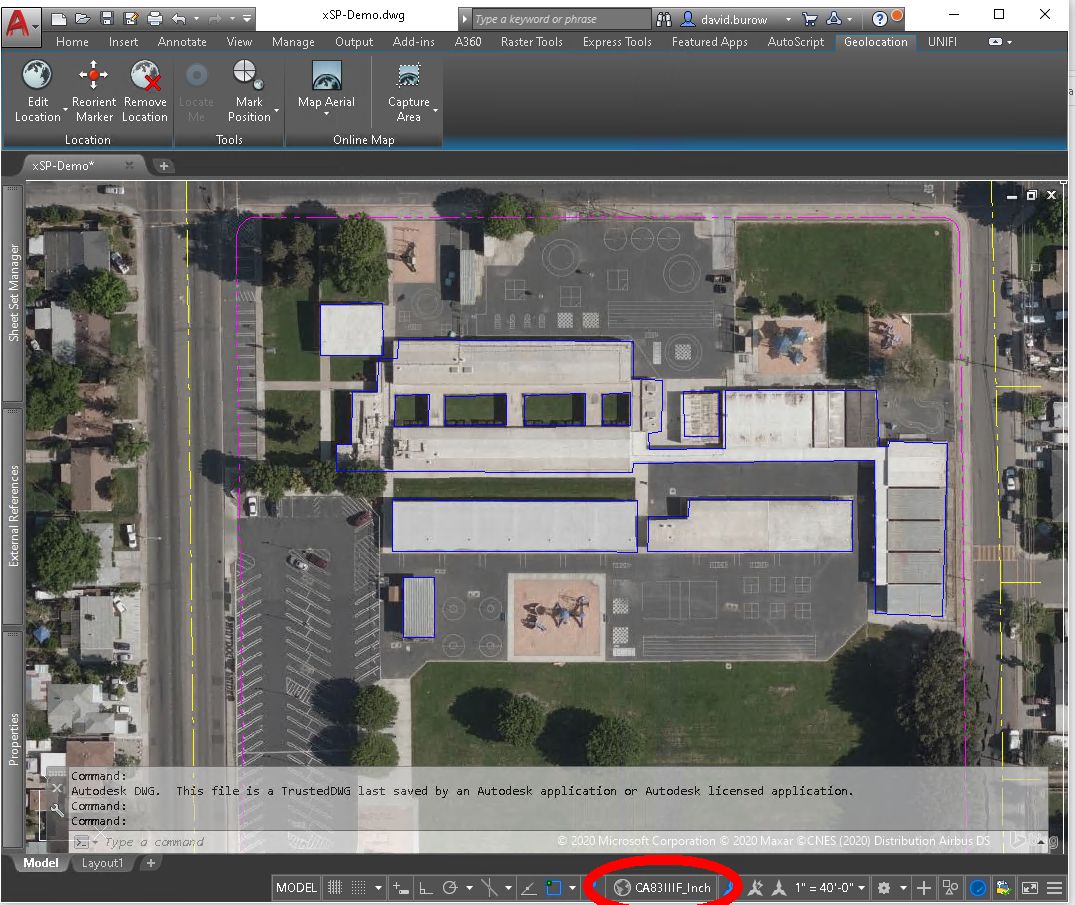
Task: Open the Output ribbon tab
Action: pos(354,42)
